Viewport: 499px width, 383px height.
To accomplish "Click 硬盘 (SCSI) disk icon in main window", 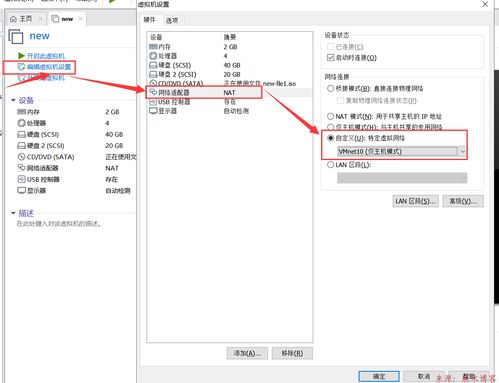I will (x=21, y=134).
